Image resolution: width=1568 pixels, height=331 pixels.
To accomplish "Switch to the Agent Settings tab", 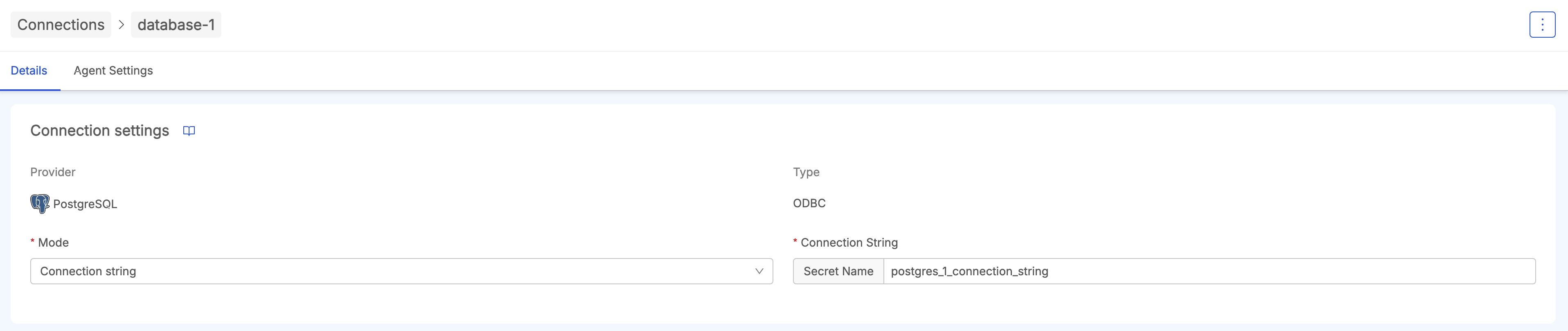I will [x=113, y=71].
